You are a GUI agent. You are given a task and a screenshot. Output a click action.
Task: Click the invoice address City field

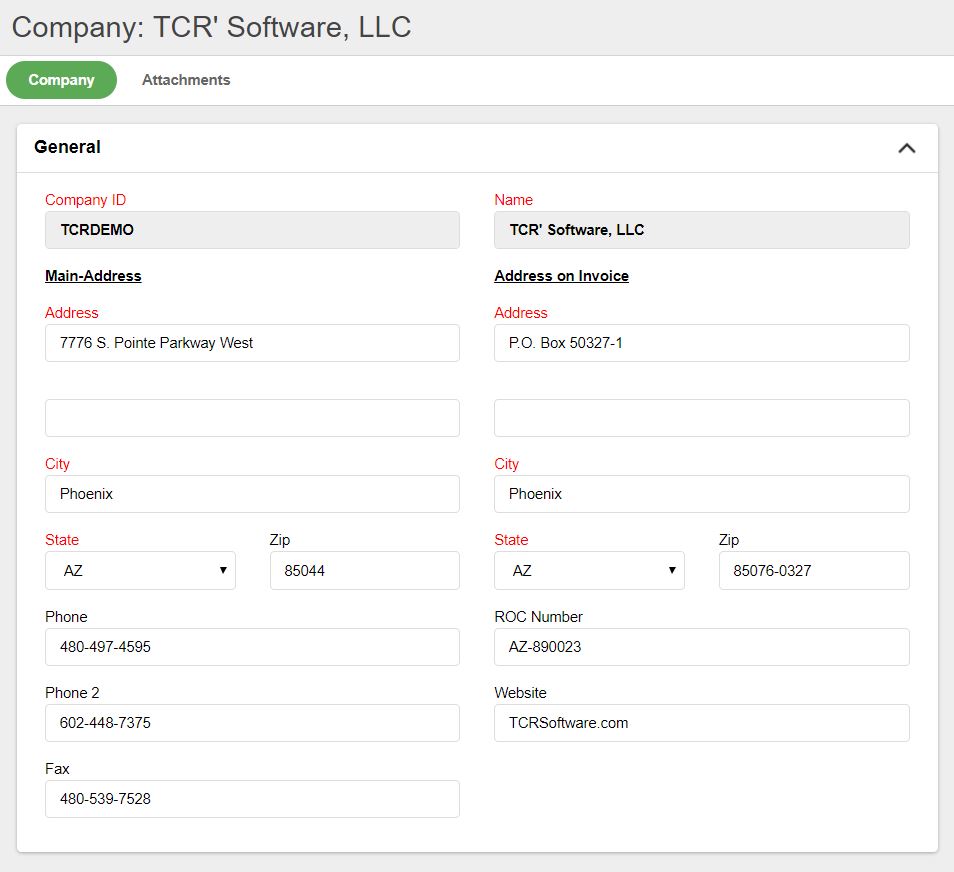(x=701, y=494)
